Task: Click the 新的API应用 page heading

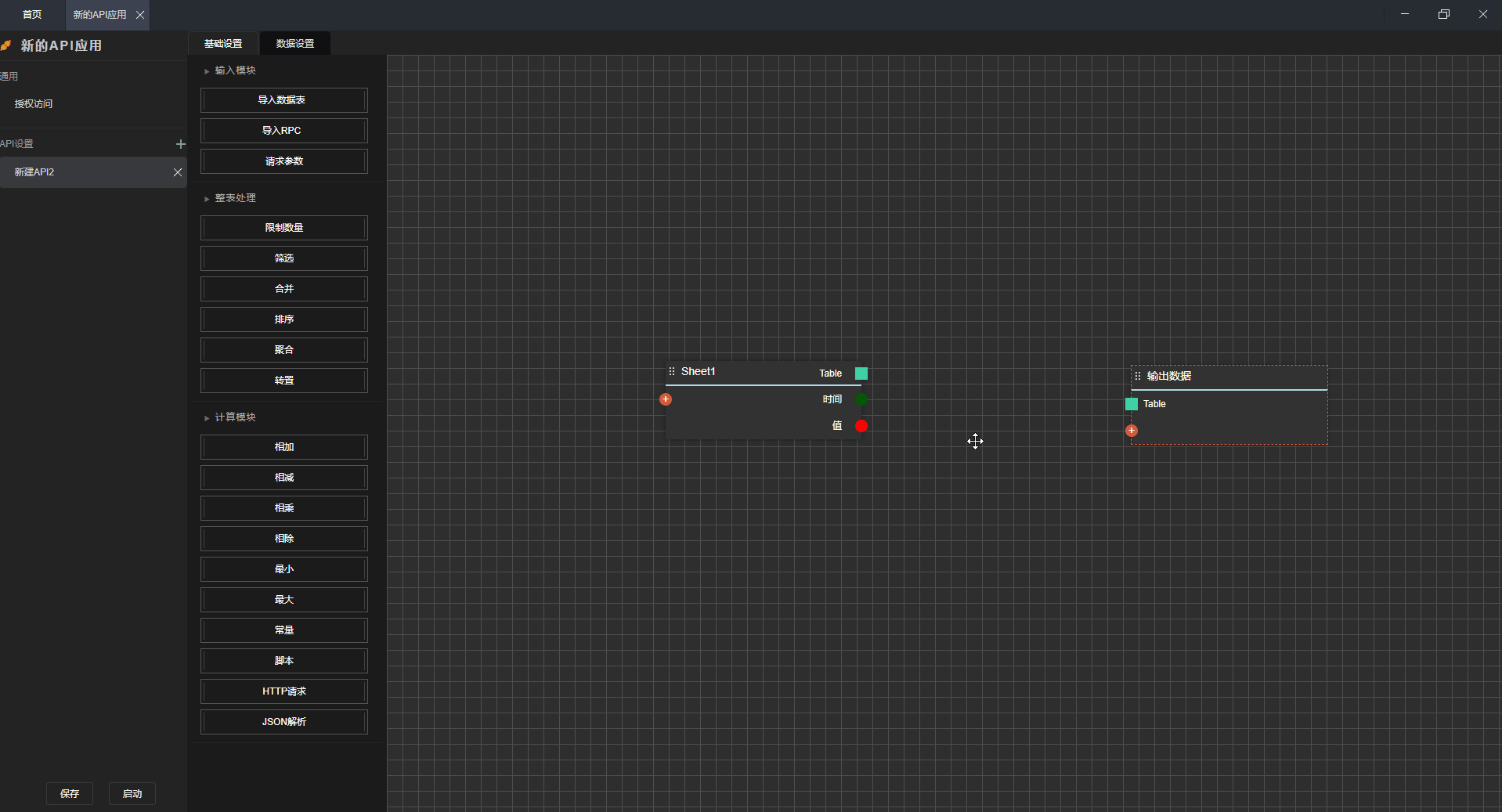Action: click(x=61, y=46)
